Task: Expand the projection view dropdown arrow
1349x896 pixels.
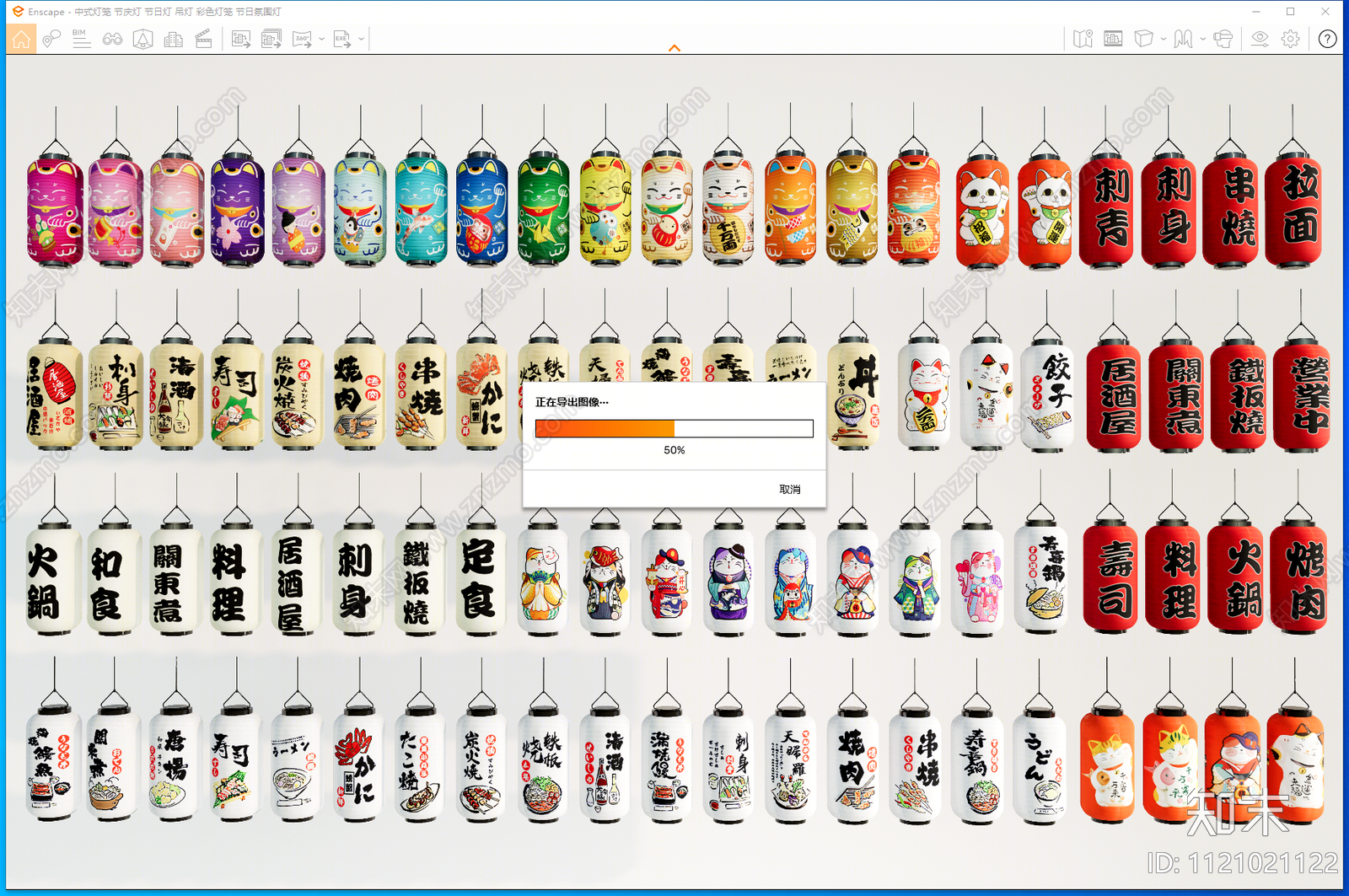Action: point(1163,39)
